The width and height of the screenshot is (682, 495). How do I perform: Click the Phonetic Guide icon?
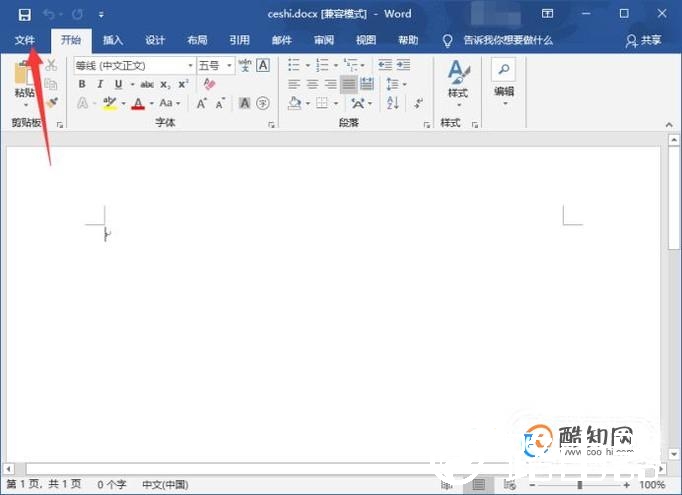[x=245, y=65]
